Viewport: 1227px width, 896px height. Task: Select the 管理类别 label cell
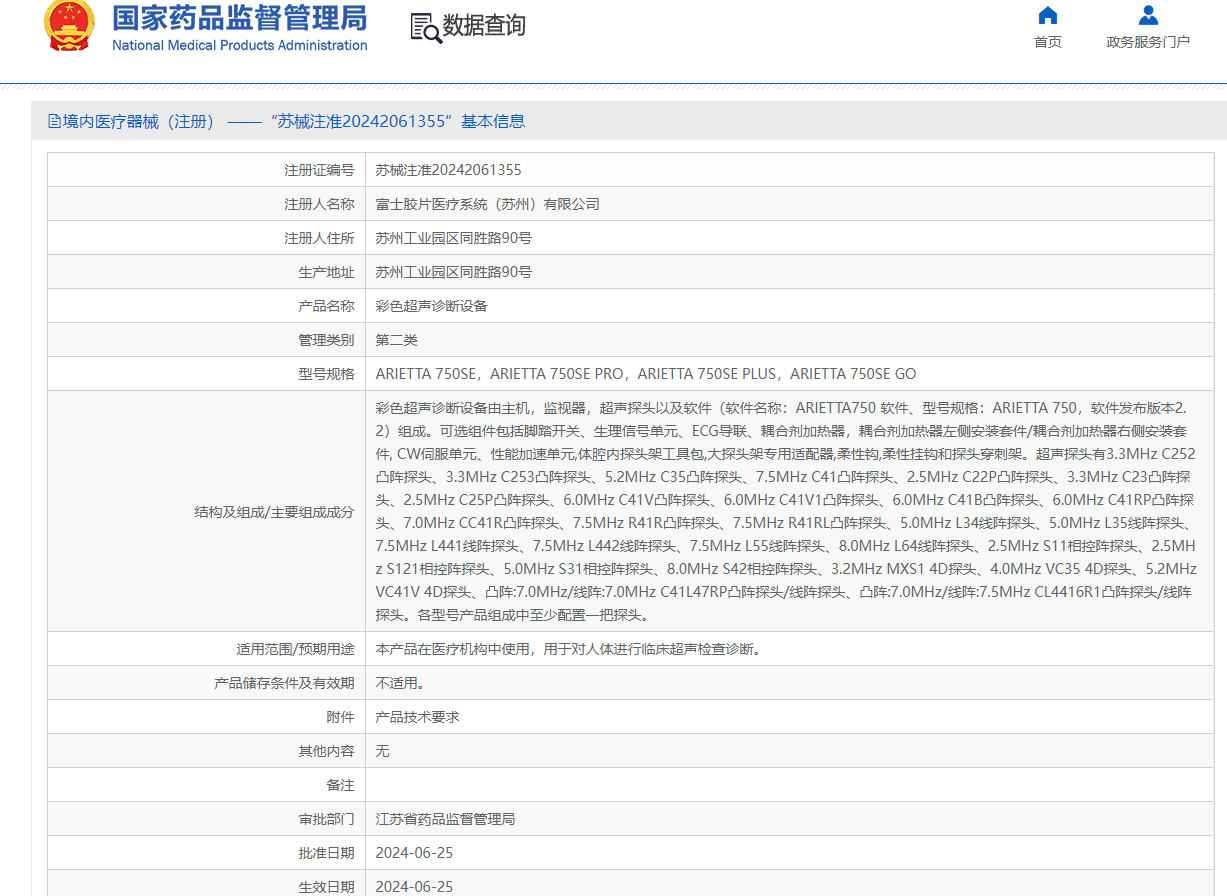coord(206,340)
